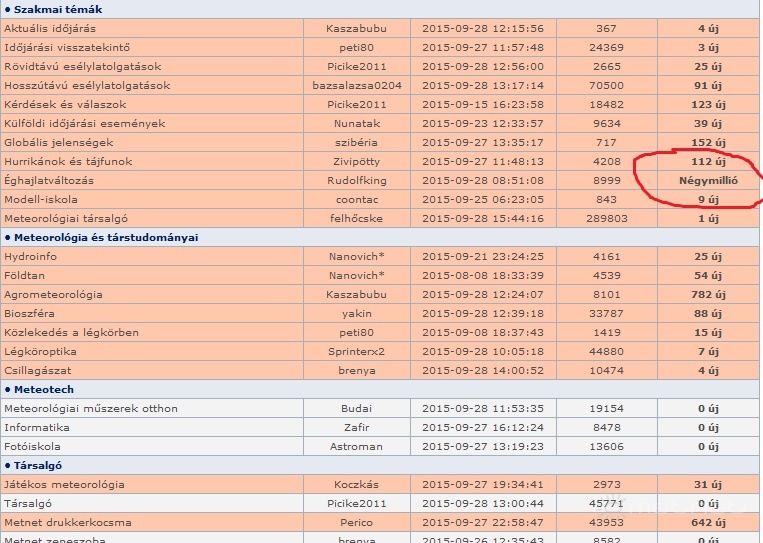763x543 pixels.
Task: Click the Meteotech section header
Action: click(44, 390)
